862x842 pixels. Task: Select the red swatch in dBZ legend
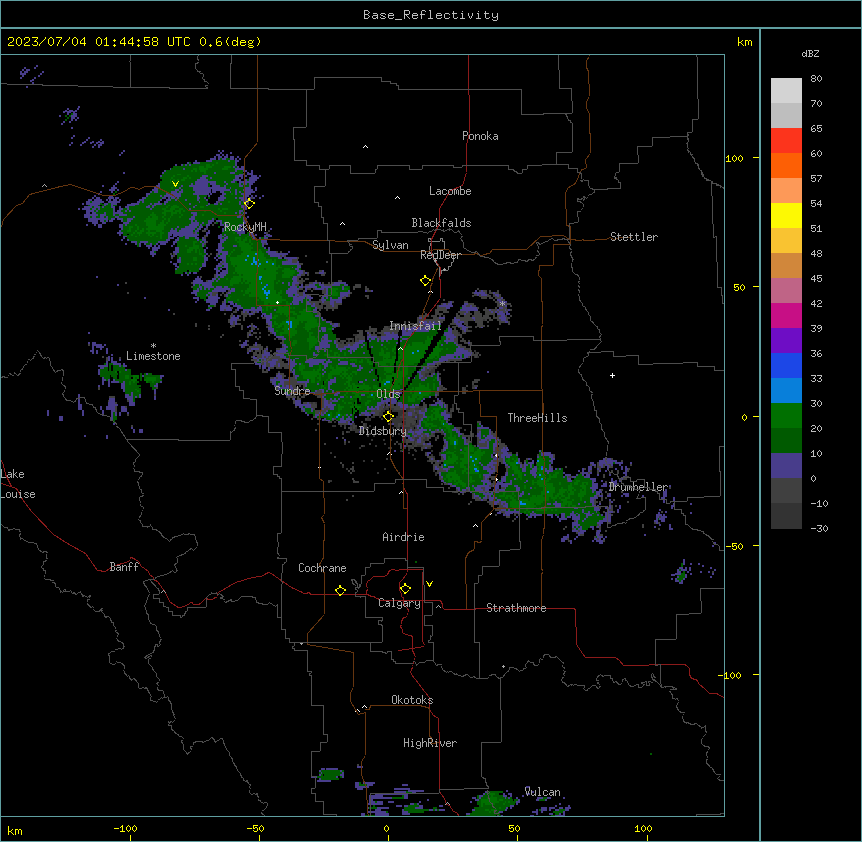point(786,141)
